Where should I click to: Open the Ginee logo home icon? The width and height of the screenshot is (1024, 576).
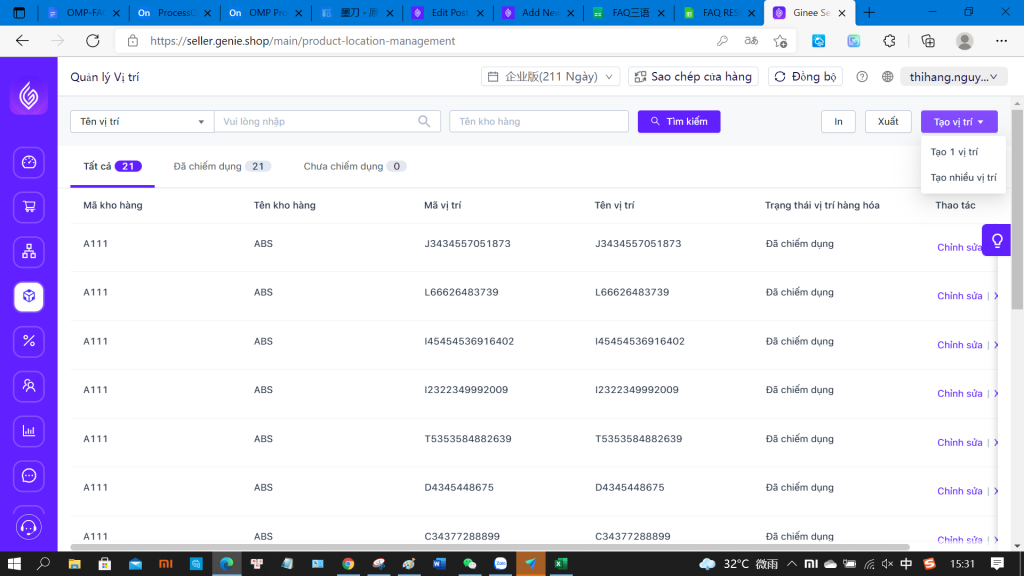(x=29, y=96)
